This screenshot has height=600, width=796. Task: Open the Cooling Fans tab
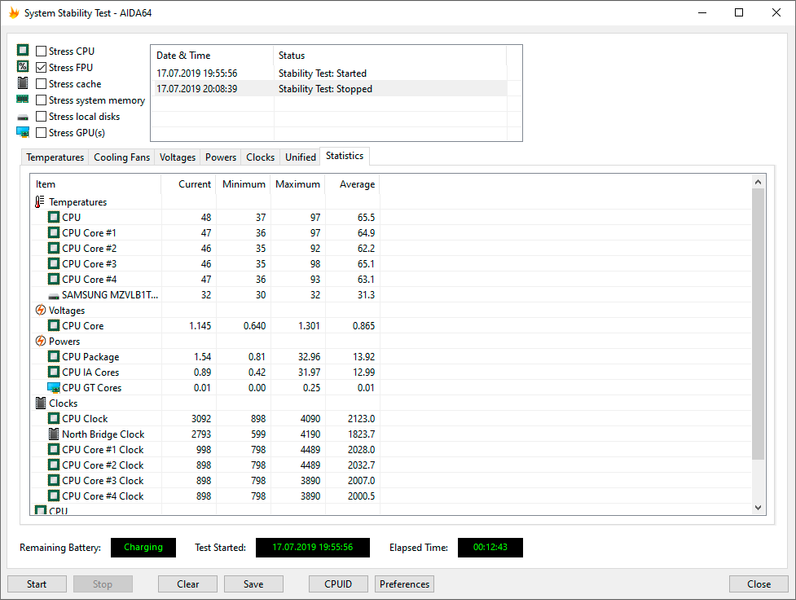click(x=122, y=157)
